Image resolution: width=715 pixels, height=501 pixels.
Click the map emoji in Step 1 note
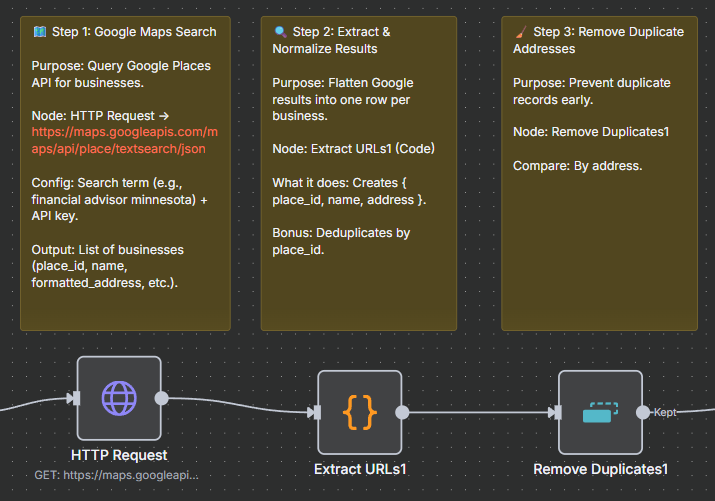(x=40, y=31)
